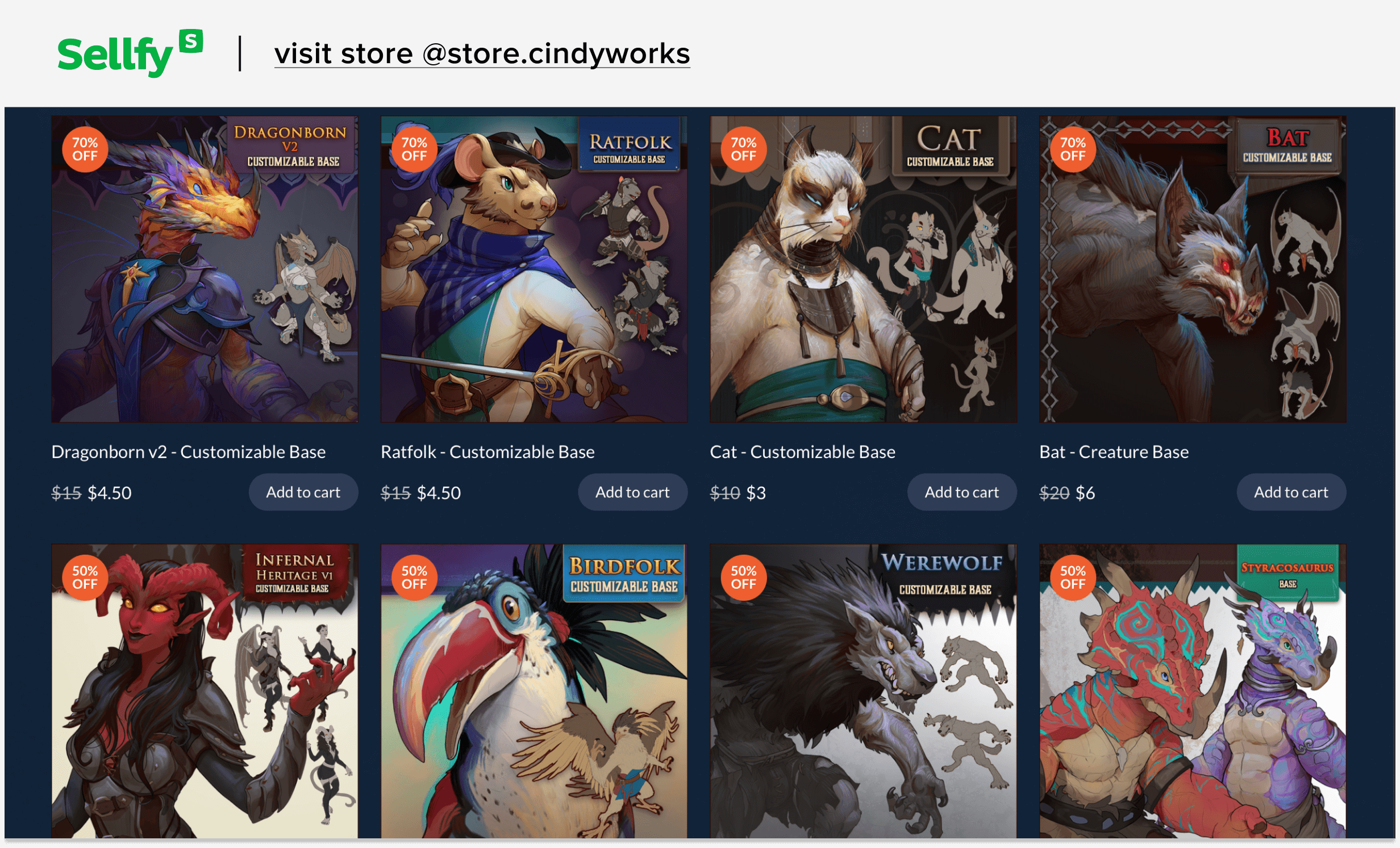Open the Infernal Heritage V1 thumbnail
Image resolution: width=1400 pixels, height=848 pixels.
205,691
